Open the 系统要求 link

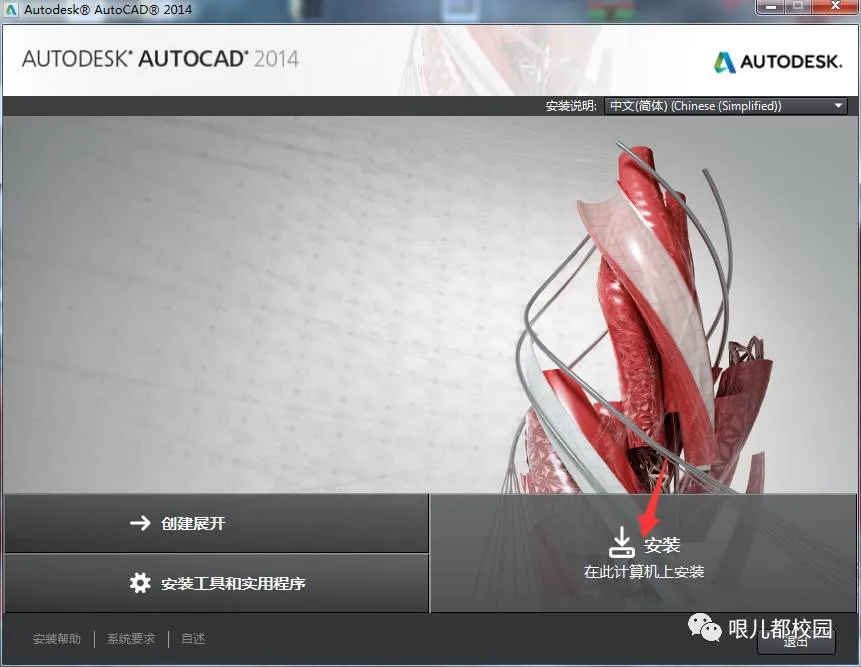(x=131, y=639)
